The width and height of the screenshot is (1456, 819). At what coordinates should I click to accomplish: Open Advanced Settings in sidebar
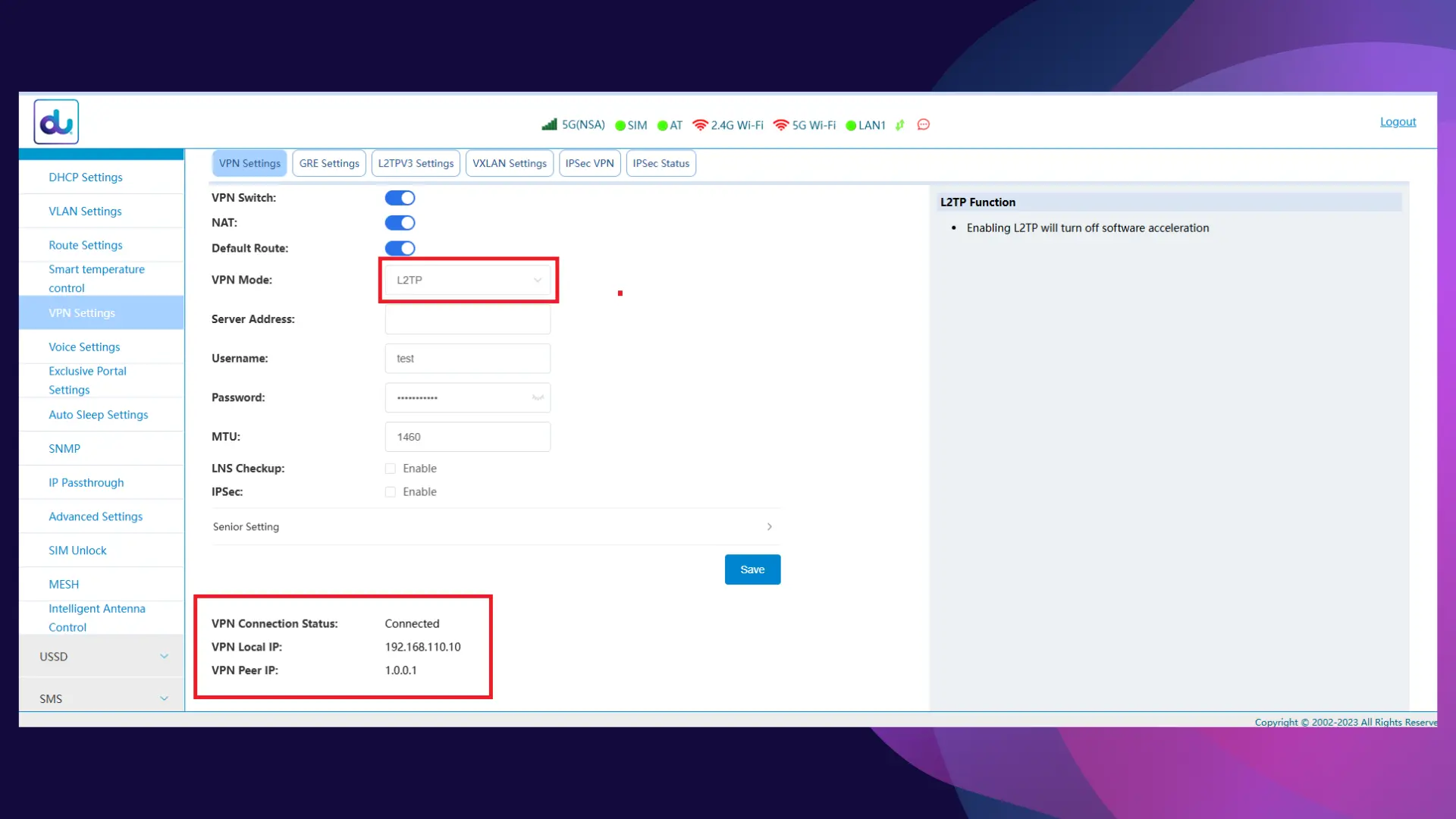tap(102, 516)
